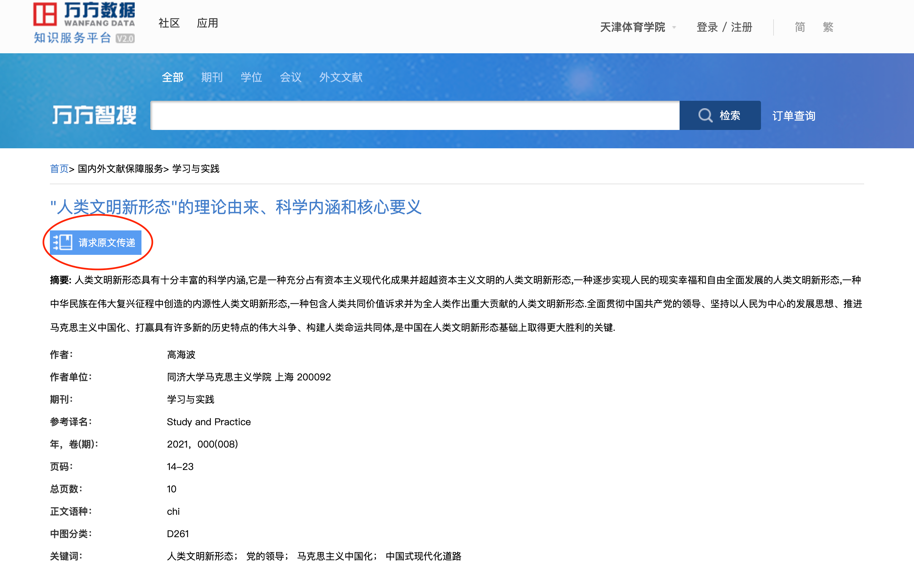
Task: Click keyword 人类文明新形态
Action: (201, 556)
